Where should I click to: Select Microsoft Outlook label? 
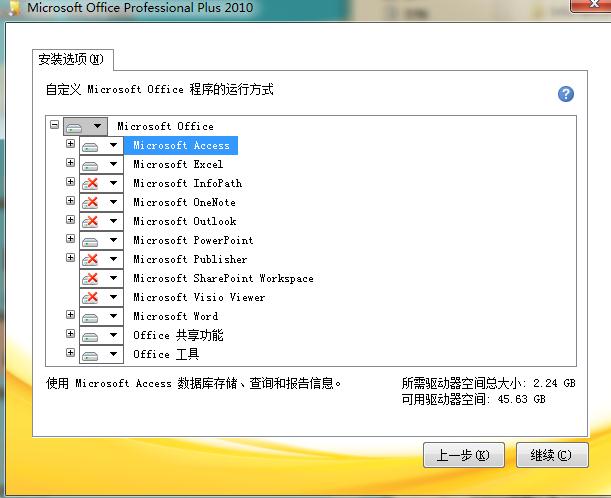(185, 222)
